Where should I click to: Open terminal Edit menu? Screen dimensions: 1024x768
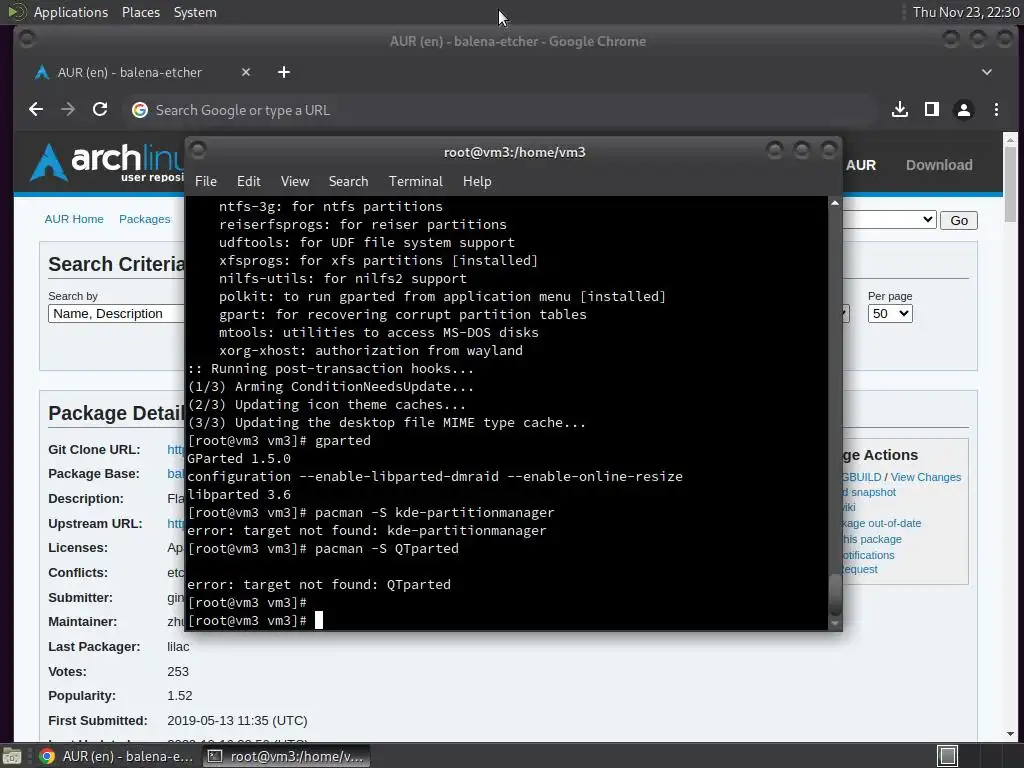[248, 182]
